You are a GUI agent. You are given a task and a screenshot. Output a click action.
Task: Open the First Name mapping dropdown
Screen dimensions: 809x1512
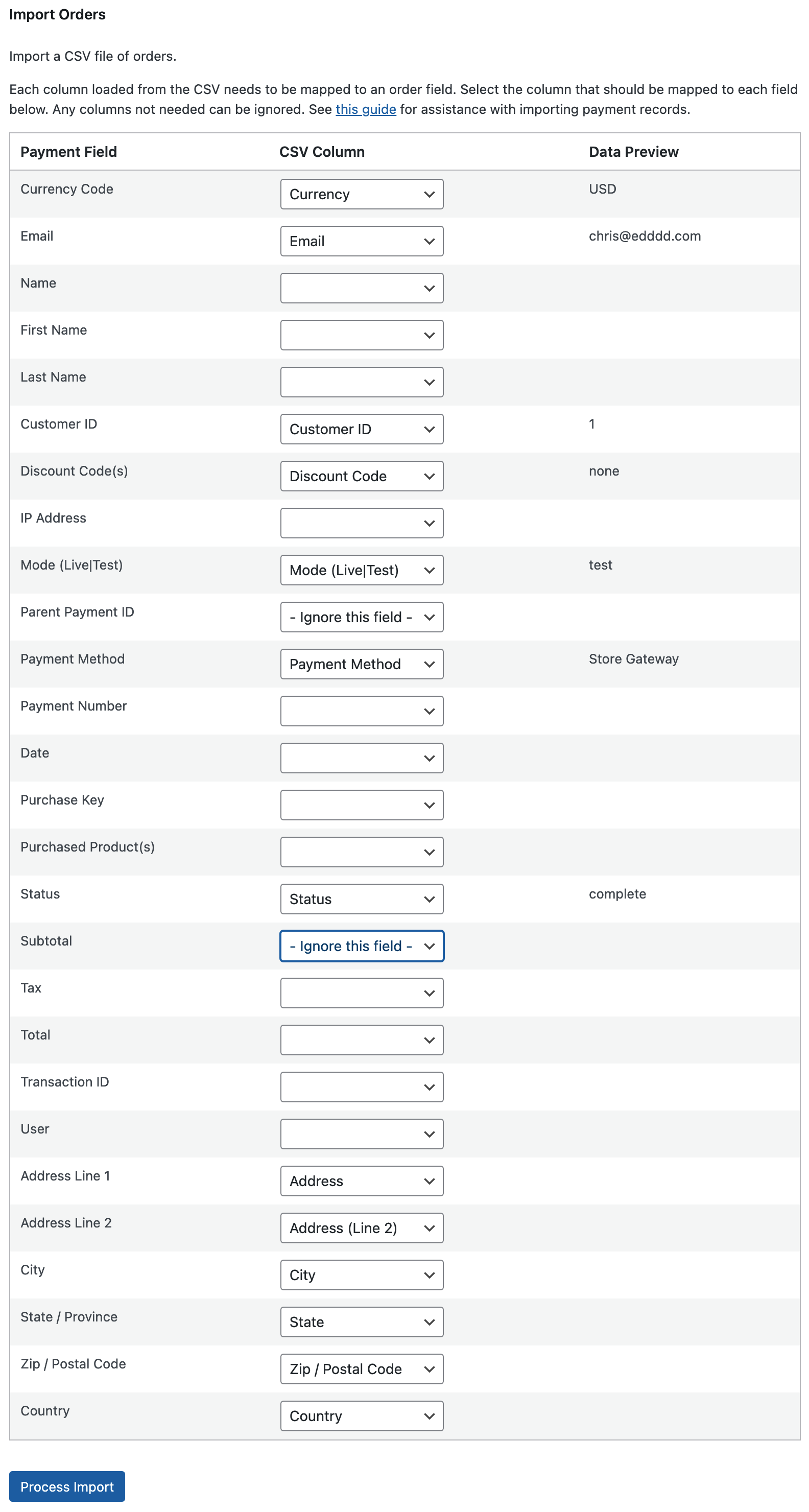coord(362,335)
